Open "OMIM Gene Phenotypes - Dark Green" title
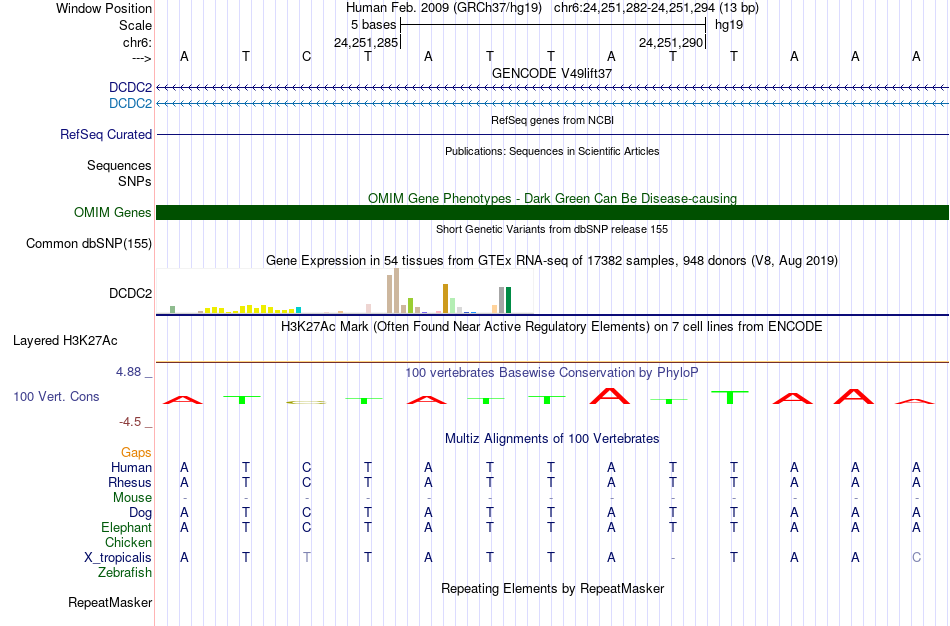Screen dimensions: 950x626 coord(552,198)
